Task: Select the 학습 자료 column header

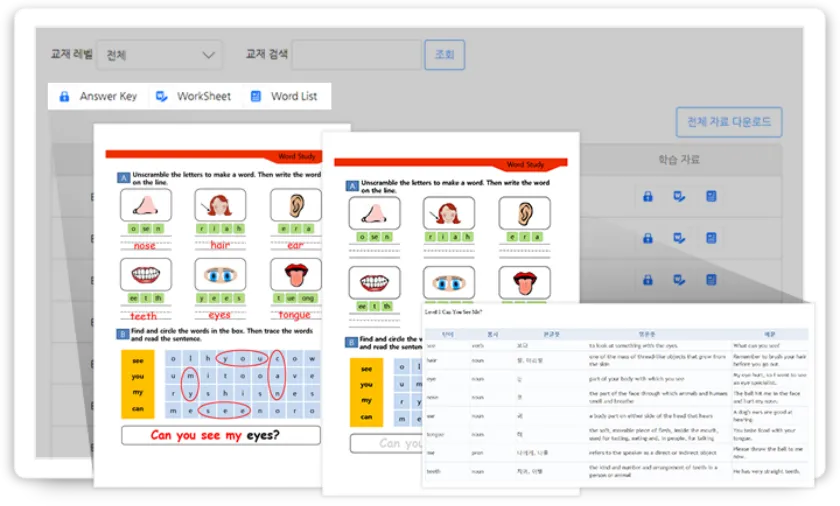Action: pyautogui.click(x=679, y=159)
